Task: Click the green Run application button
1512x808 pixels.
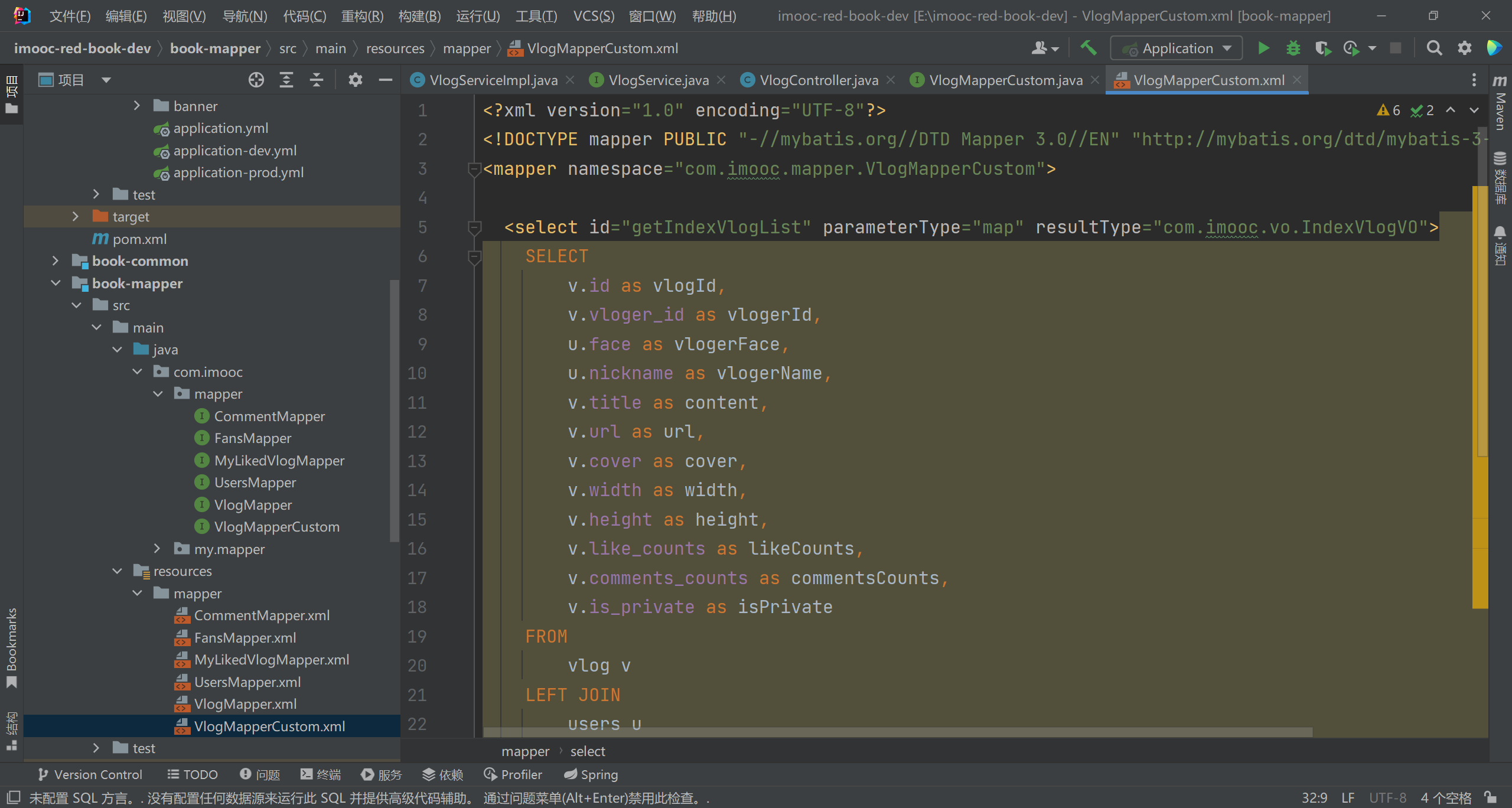Action: [x=1263, y=48]
